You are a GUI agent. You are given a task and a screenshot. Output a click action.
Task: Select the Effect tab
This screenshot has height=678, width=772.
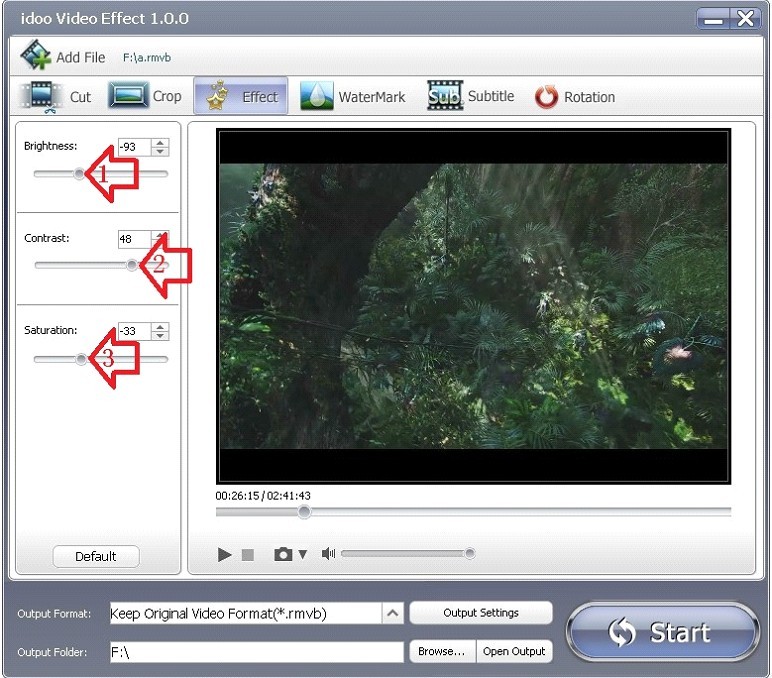[x=240, y=96]
